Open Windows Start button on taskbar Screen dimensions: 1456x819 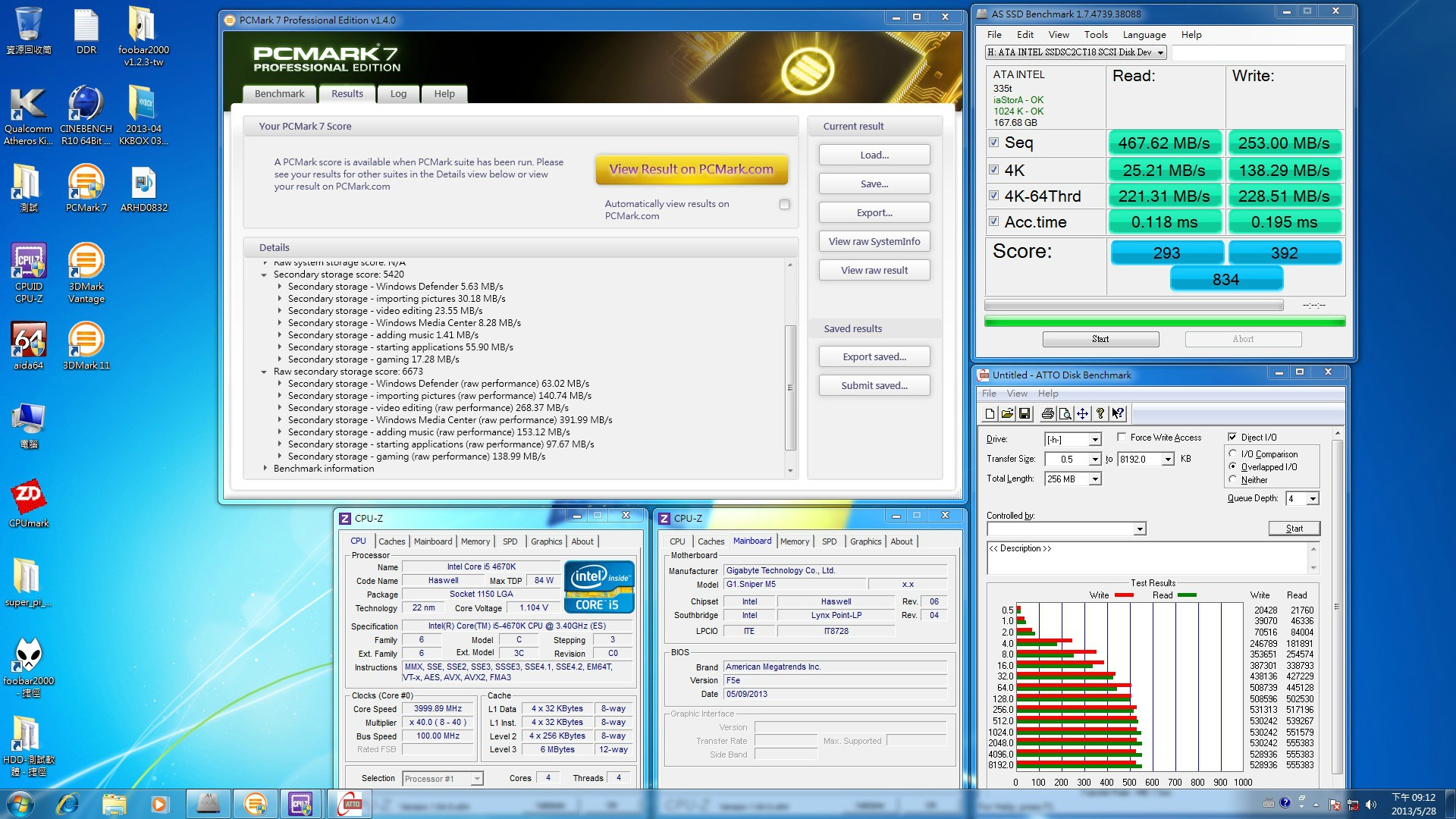coord(20,804)
